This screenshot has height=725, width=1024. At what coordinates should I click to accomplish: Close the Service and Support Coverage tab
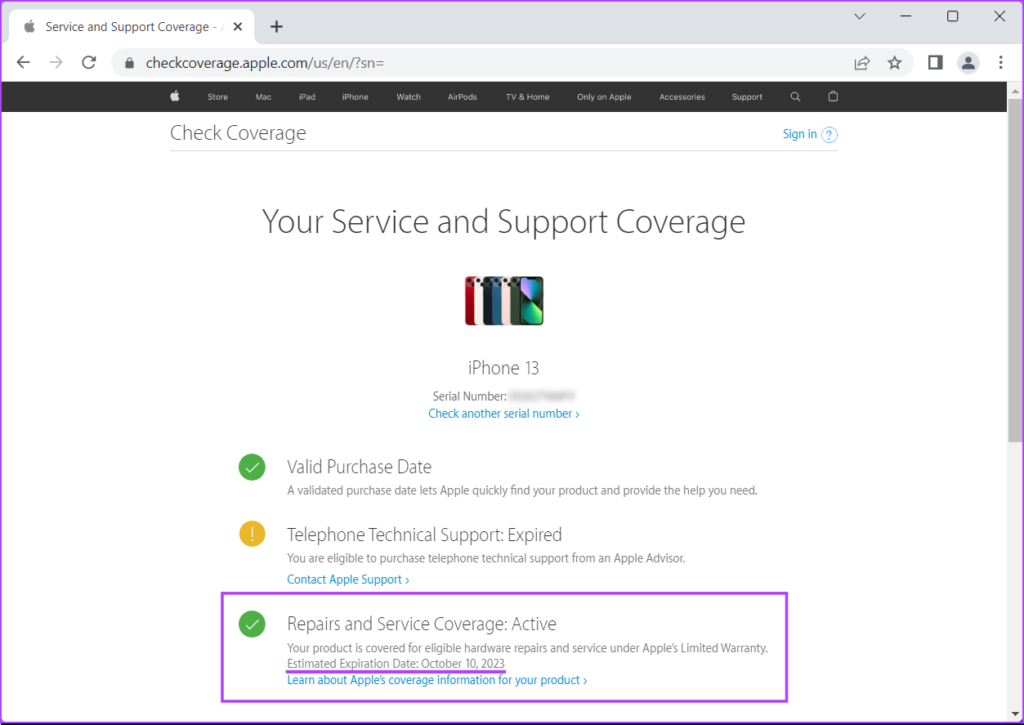coord(238,27)
